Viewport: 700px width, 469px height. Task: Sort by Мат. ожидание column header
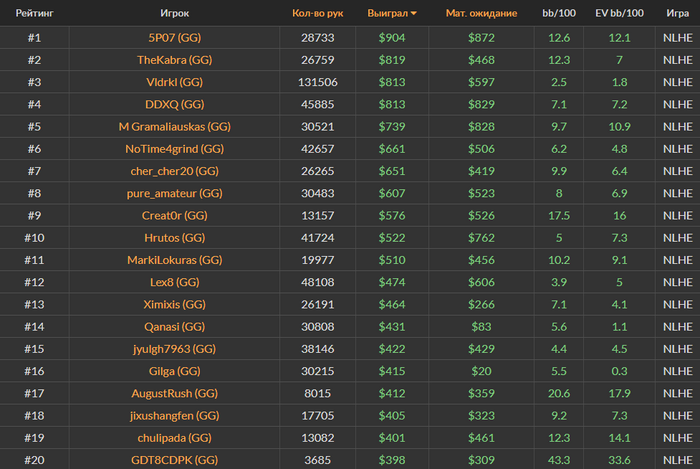click(x=481, y=14)
